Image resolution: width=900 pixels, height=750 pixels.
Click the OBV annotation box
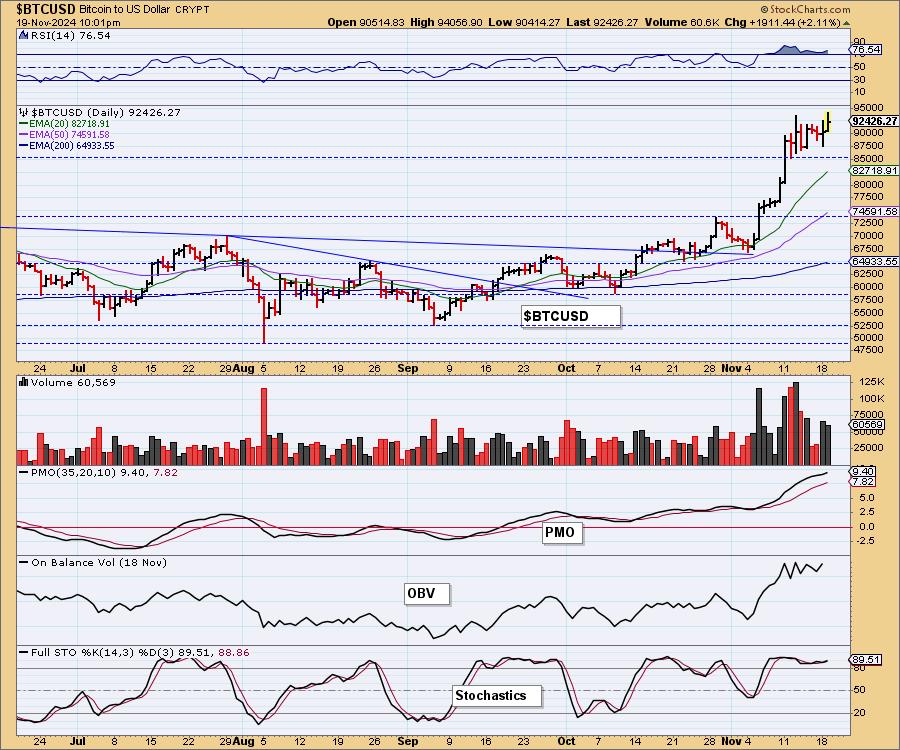(x=427, y=593)
